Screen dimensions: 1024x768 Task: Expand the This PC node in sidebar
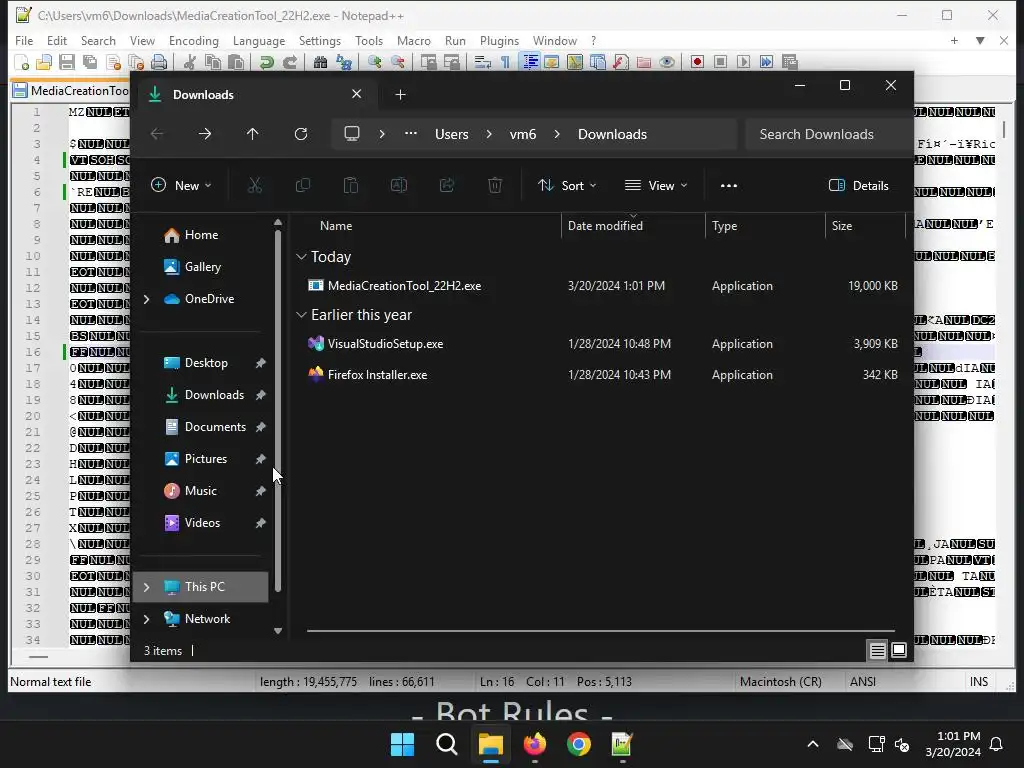click(146, 587)
